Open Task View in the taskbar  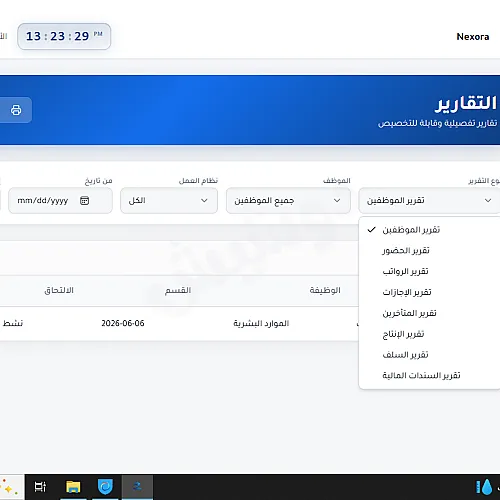pyautogui.click(x=40, y=487)
